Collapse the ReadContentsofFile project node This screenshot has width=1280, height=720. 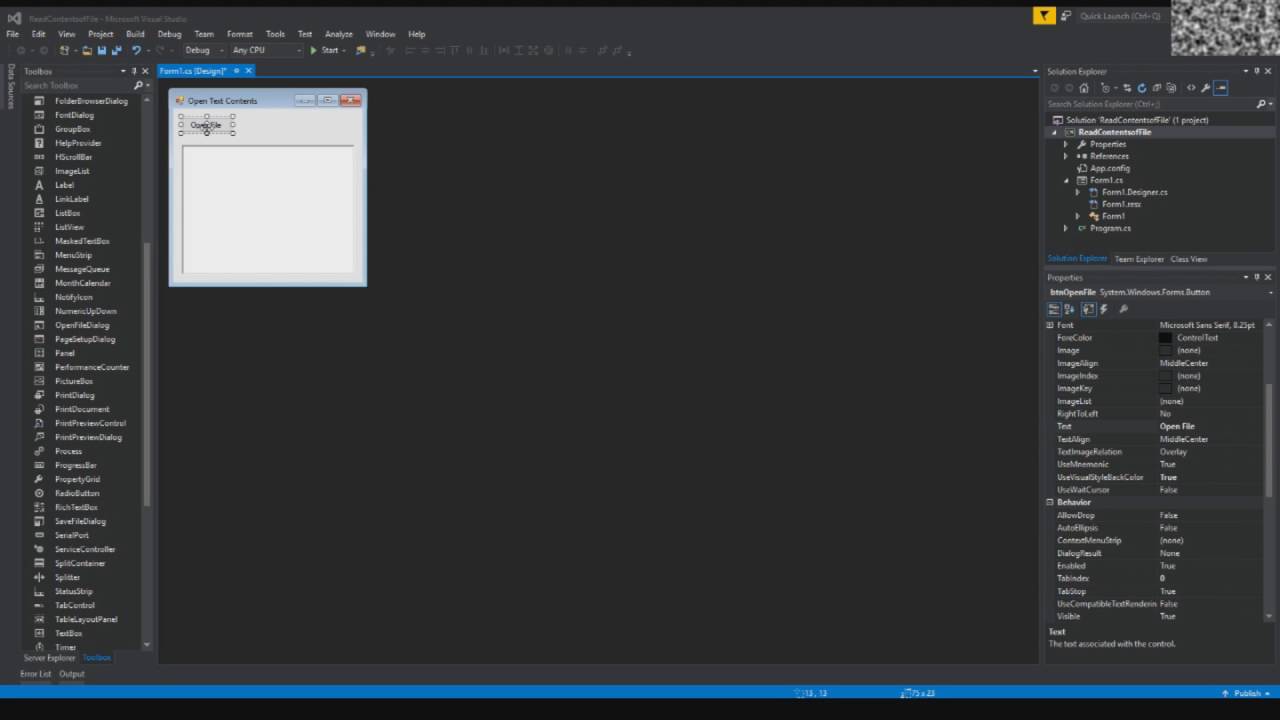pos(1054,132)
